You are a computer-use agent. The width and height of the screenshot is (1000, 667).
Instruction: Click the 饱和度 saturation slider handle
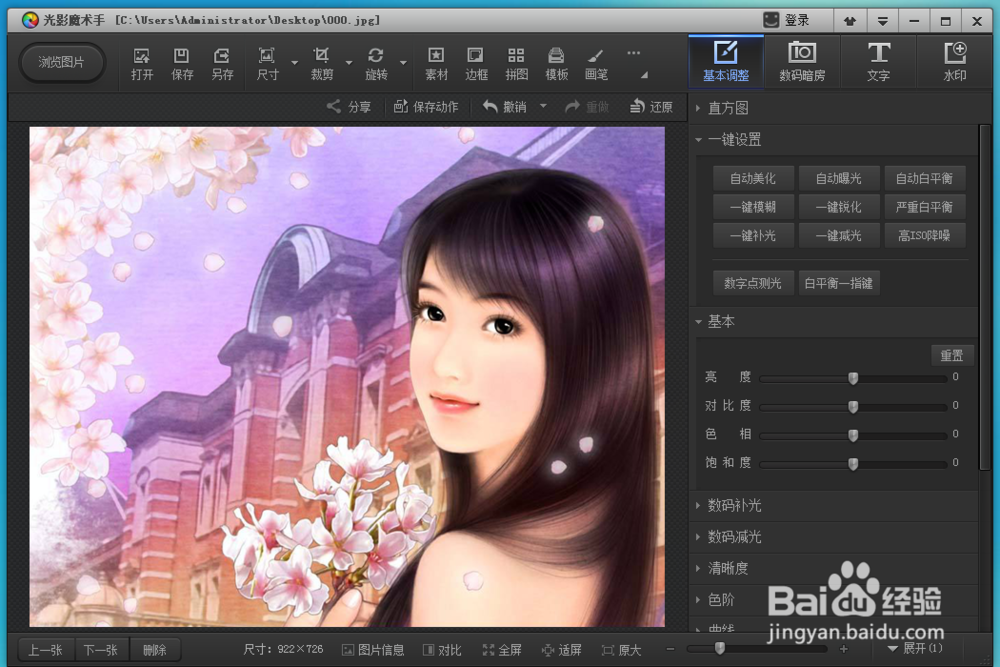tap(853, 464)
